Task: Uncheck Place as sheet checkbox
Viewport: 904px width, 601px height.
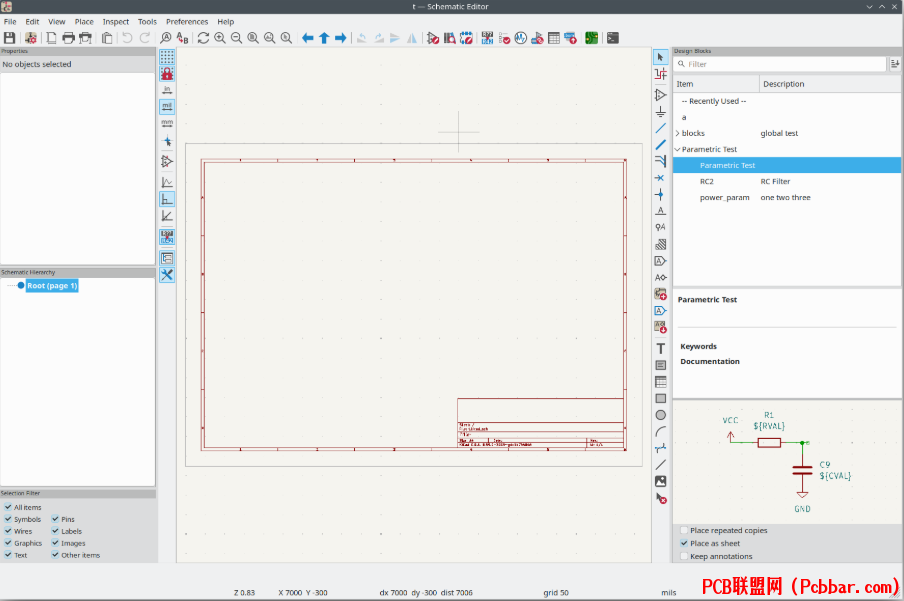Action: pyautogui.click(x=684, y=543)
